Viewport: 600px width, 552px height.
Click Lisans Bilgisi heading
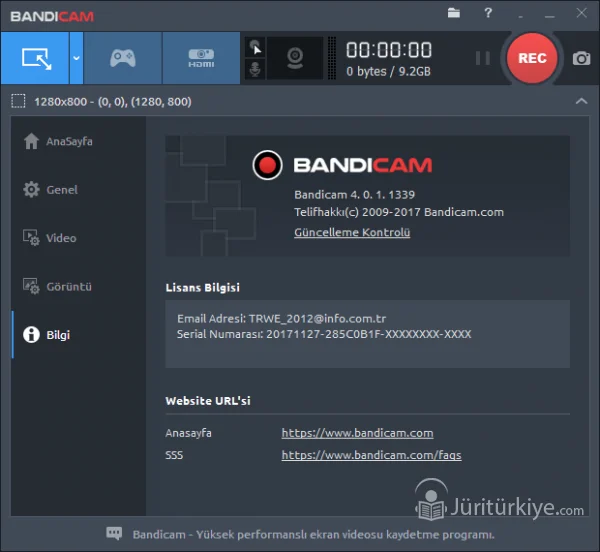203,288
